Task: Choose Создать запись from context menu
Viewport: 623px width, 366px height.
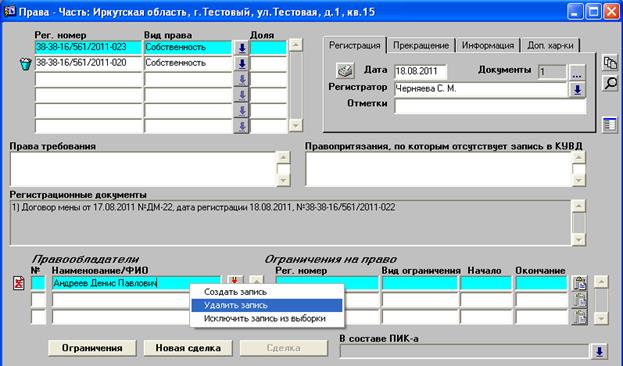Action: pyautogui.click(x=267, y=292)
